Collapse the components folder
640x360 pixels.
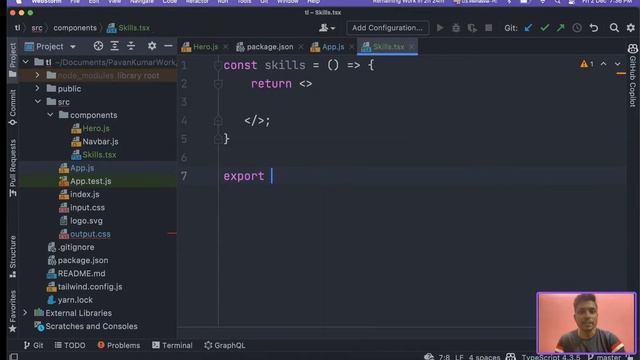click(50, 115)
